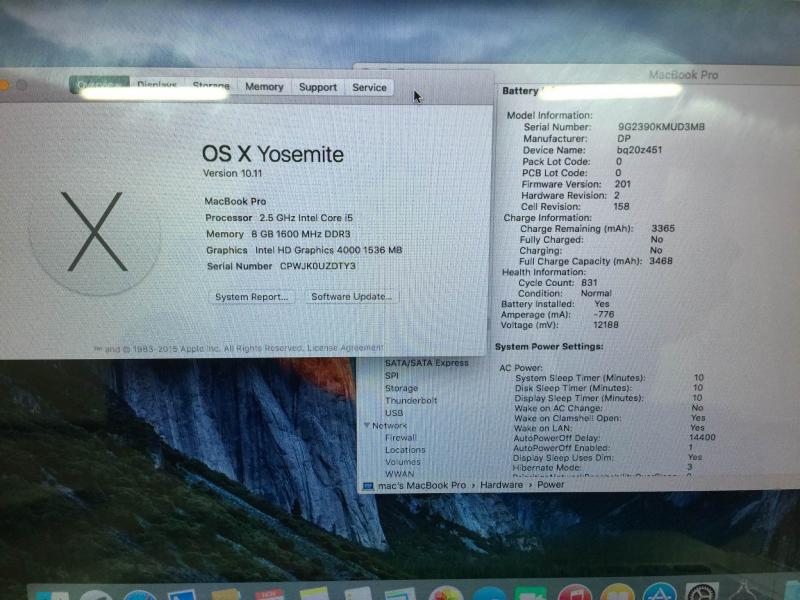Select USB in the sidebar
The image size is (800, 600).
click(x=394, y=413)
